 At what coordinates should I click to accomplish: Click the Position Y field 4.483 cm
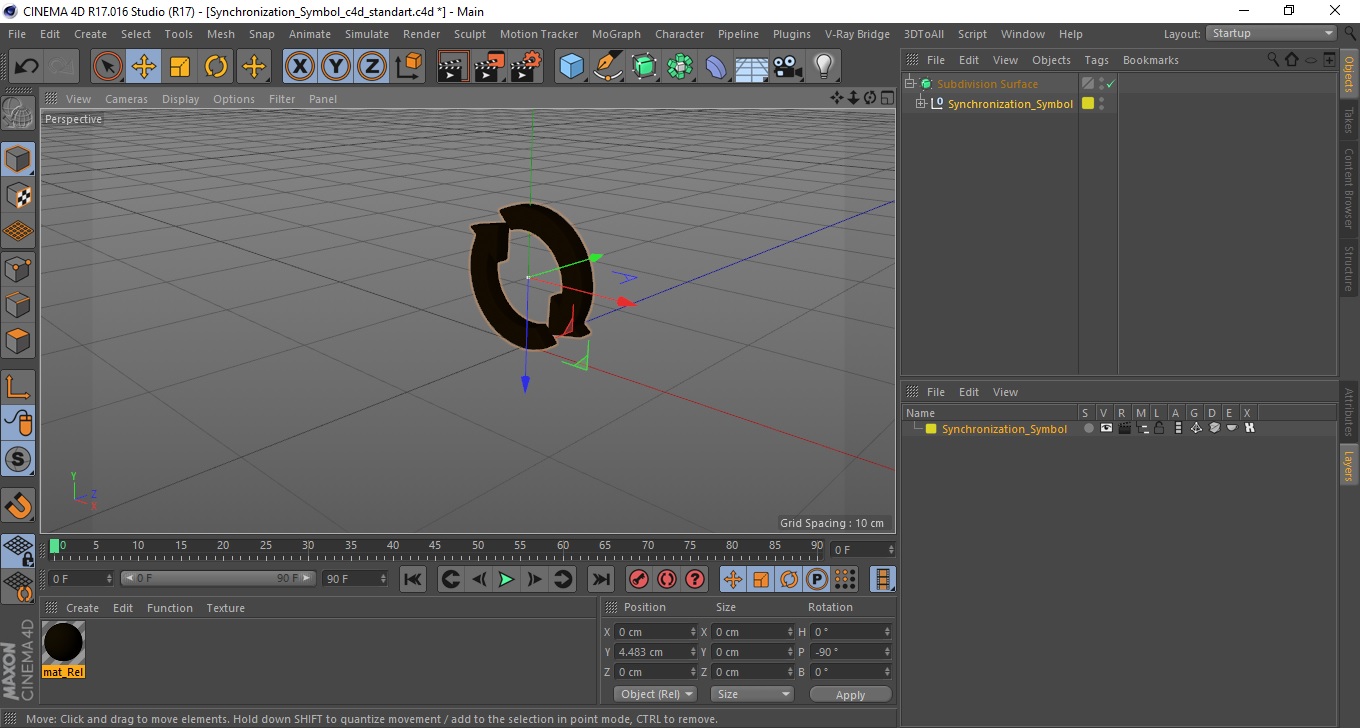(x=655, y=652)
